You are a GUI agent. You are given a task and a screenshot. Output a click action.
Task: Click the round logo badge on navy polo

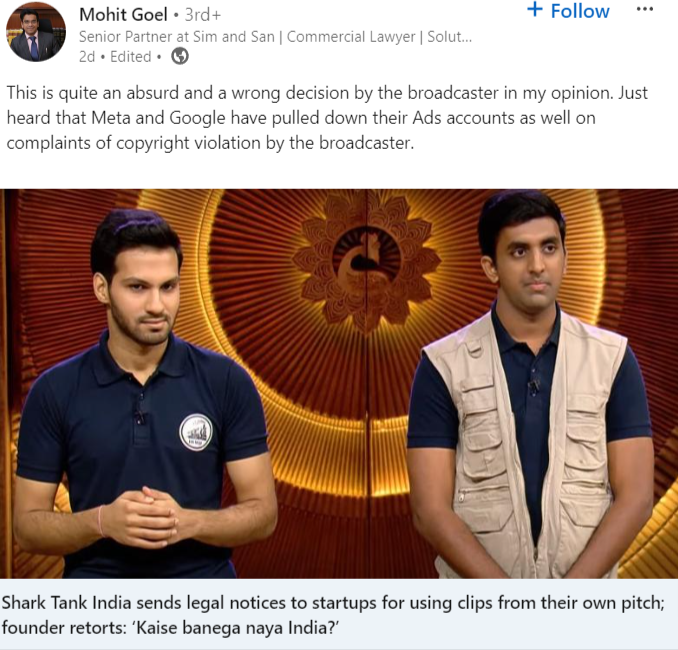pos(196,432)
